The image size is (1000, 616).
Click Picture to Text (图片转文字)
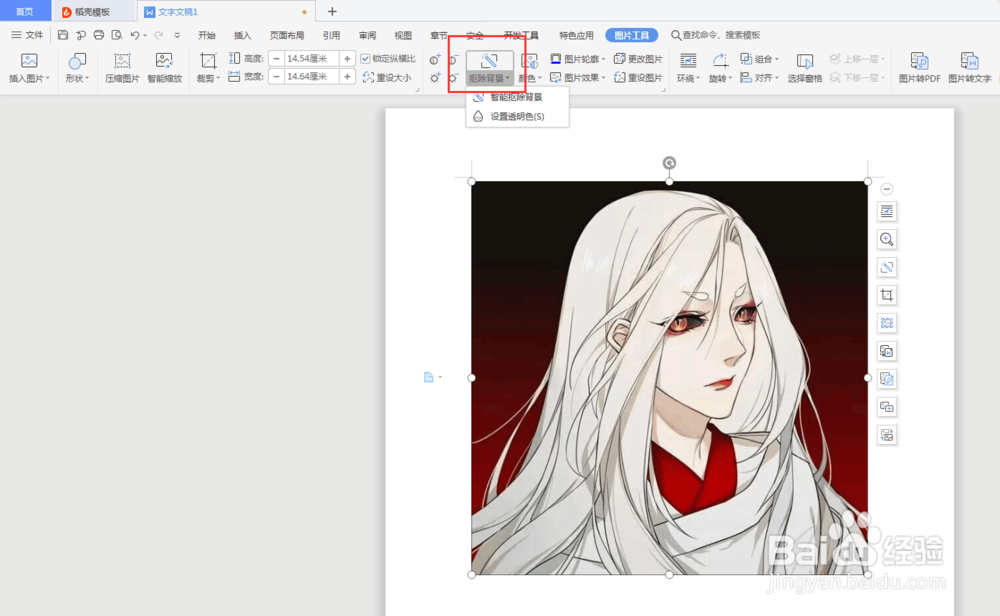coord(969,68)
